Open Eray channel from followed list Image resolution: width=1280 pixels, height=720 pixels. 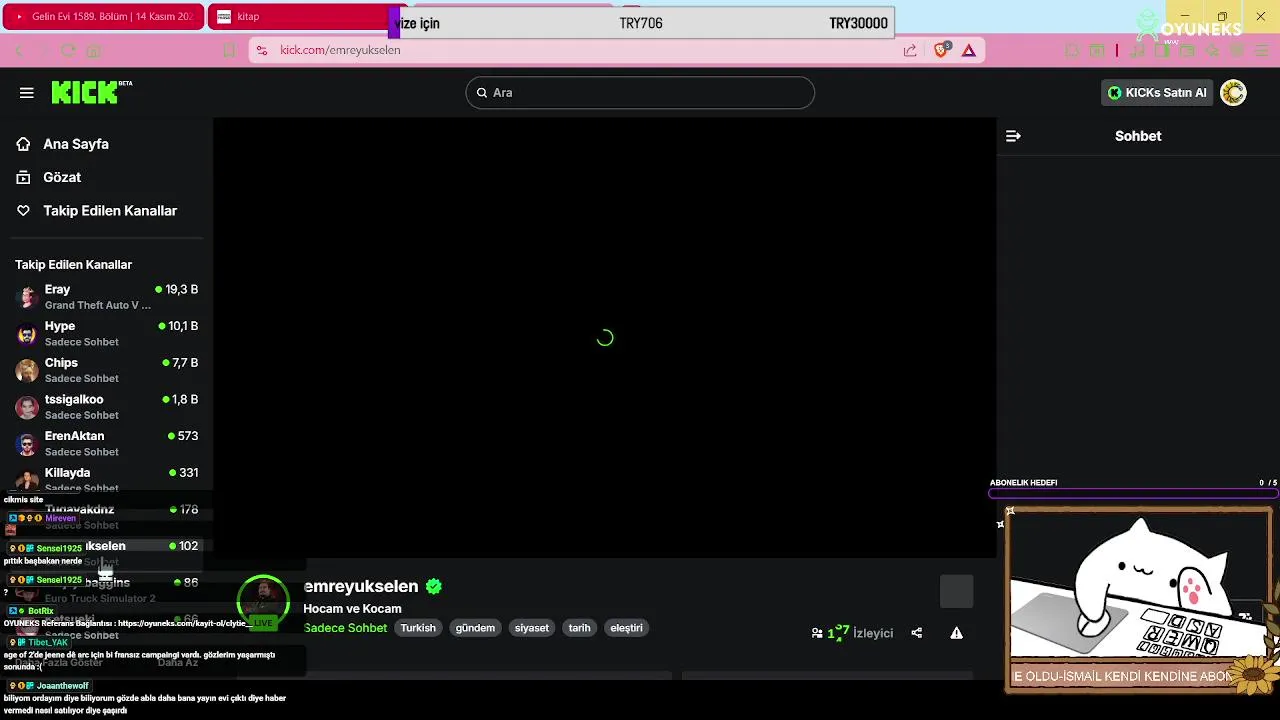[x=107, y=297]
